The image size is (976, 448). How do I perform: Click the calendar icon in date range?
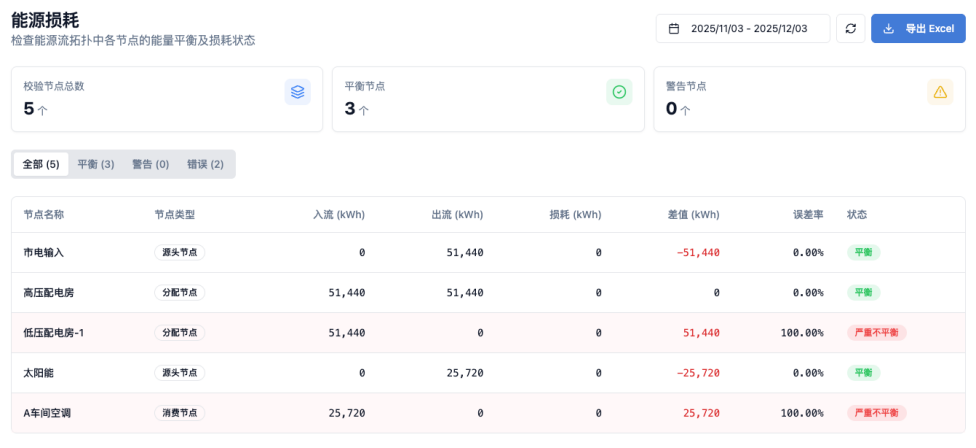pyautogui.click(x=673, y=29)
